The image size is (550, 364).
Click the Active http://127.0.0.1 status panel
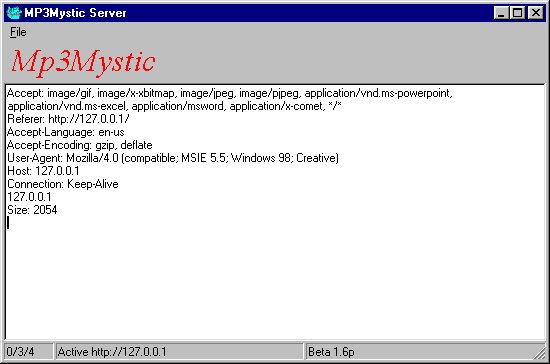[x=179, y=352]
